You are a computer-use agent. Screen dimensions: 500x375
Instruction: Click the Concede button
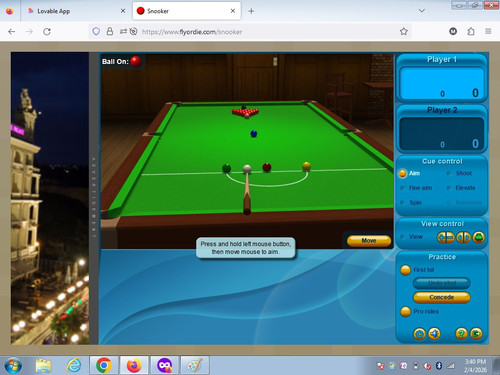442,297
